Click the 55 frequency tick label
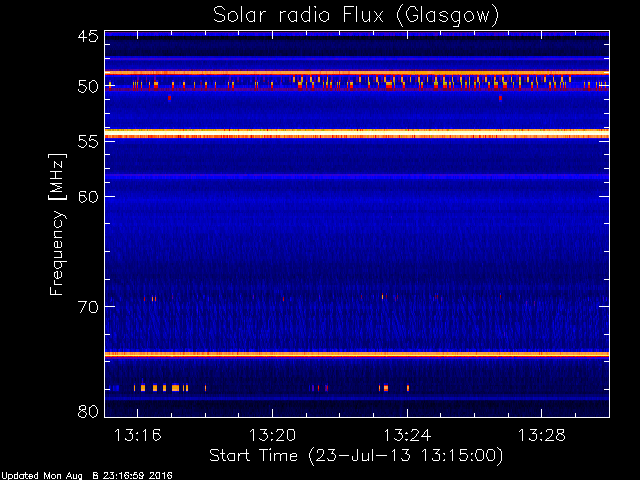Image resolution: width=640 pixels, height=480 pixels. 88,142
